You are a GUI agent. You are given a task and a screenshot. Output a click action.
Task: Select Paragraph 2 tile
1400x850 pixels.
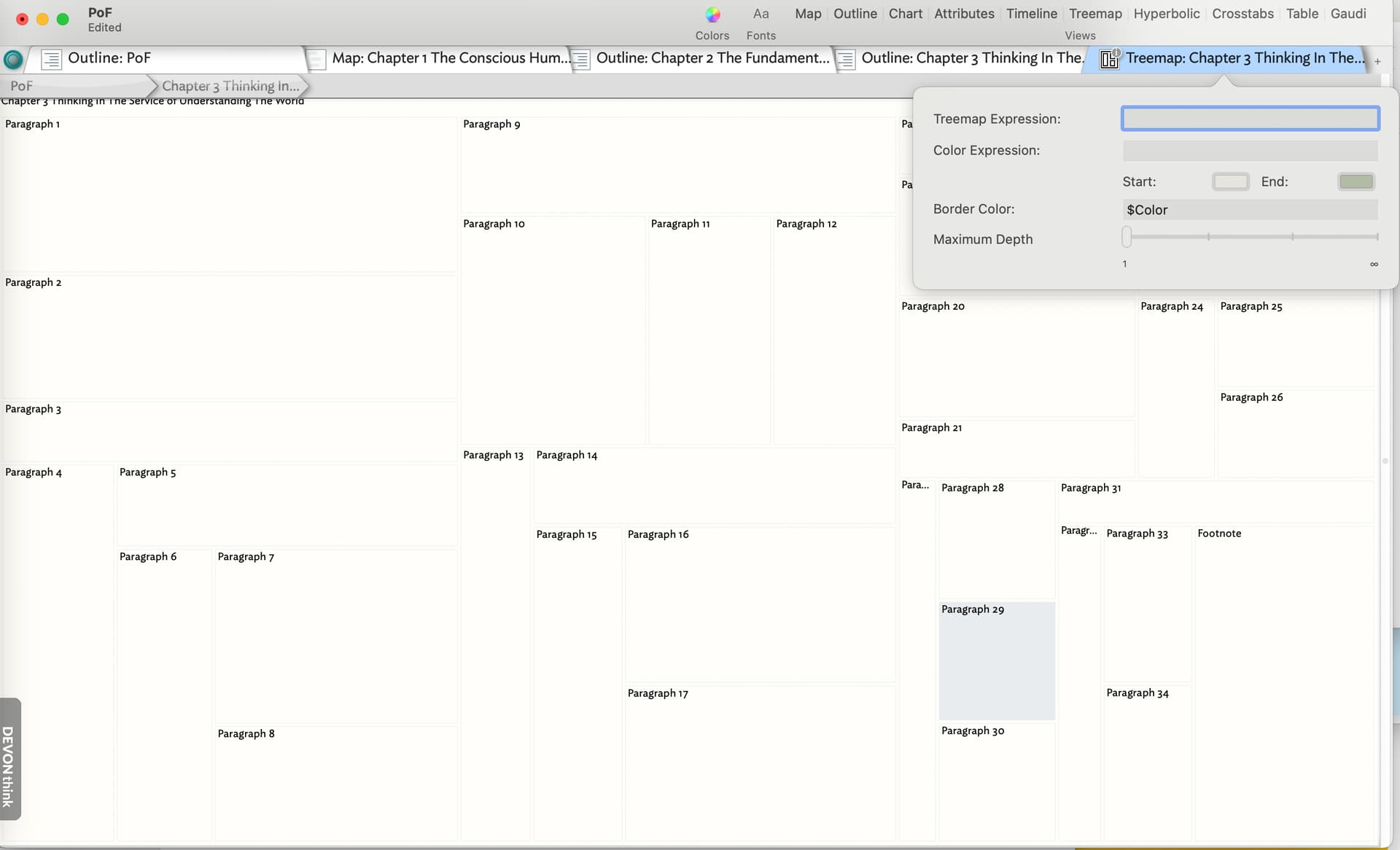tap(230, 337)
